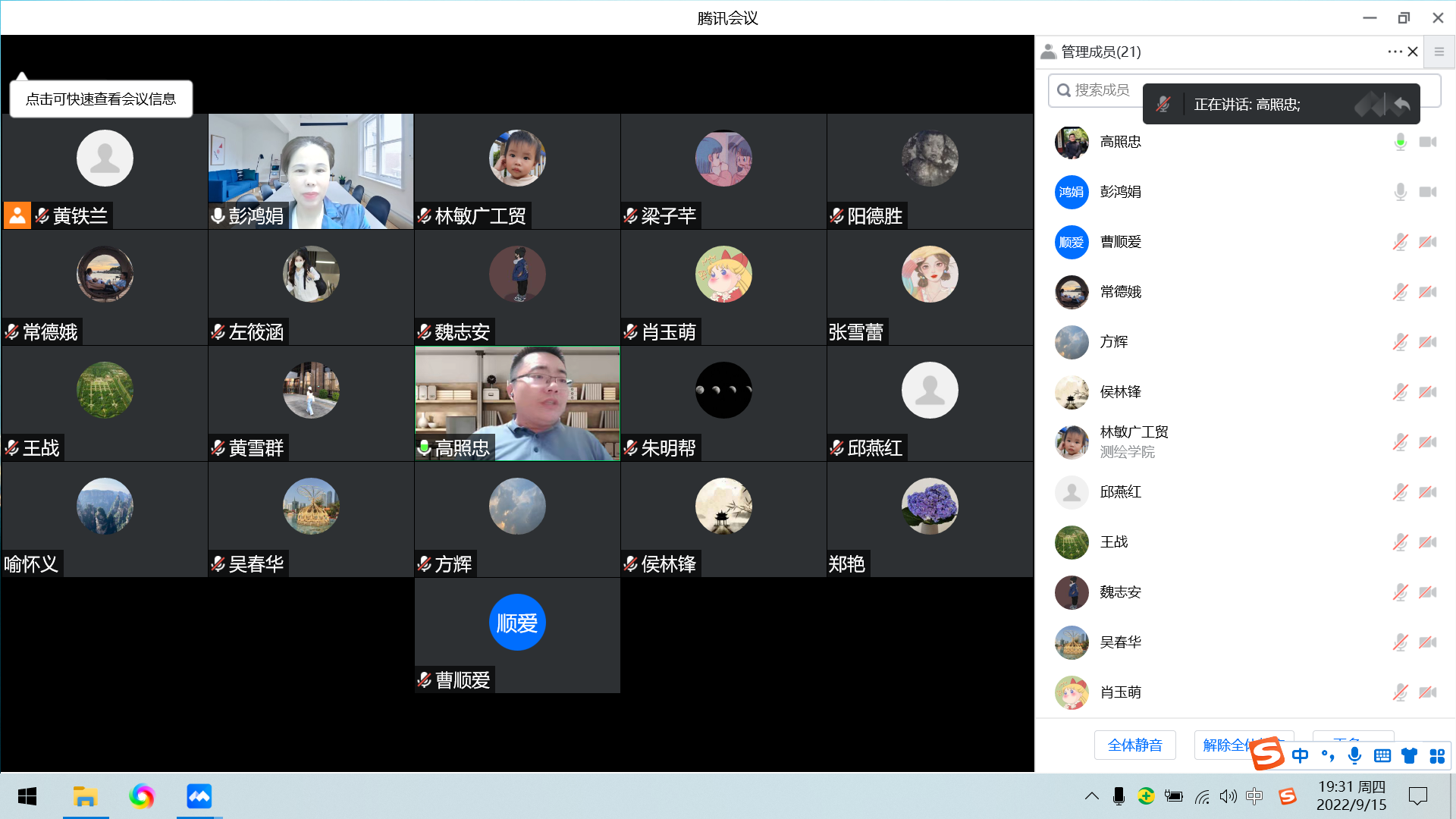Viewport: 1456px width, 819px height.
Task: Click the host icon beside 黄铁兰
Action: tap(17, 215)
